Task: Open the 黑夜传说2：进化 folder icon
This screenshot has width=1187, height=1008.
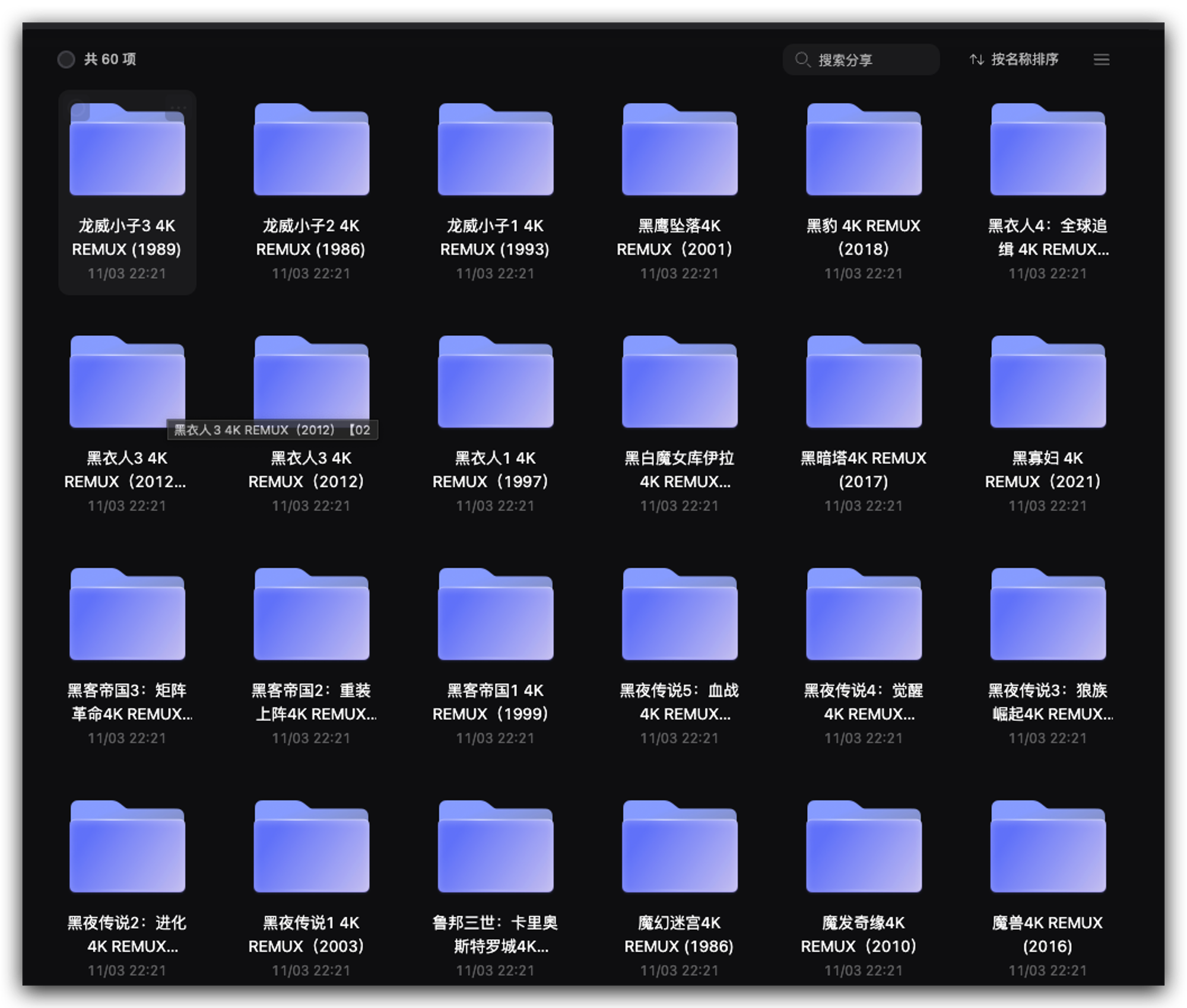Action: pos(128,847)
